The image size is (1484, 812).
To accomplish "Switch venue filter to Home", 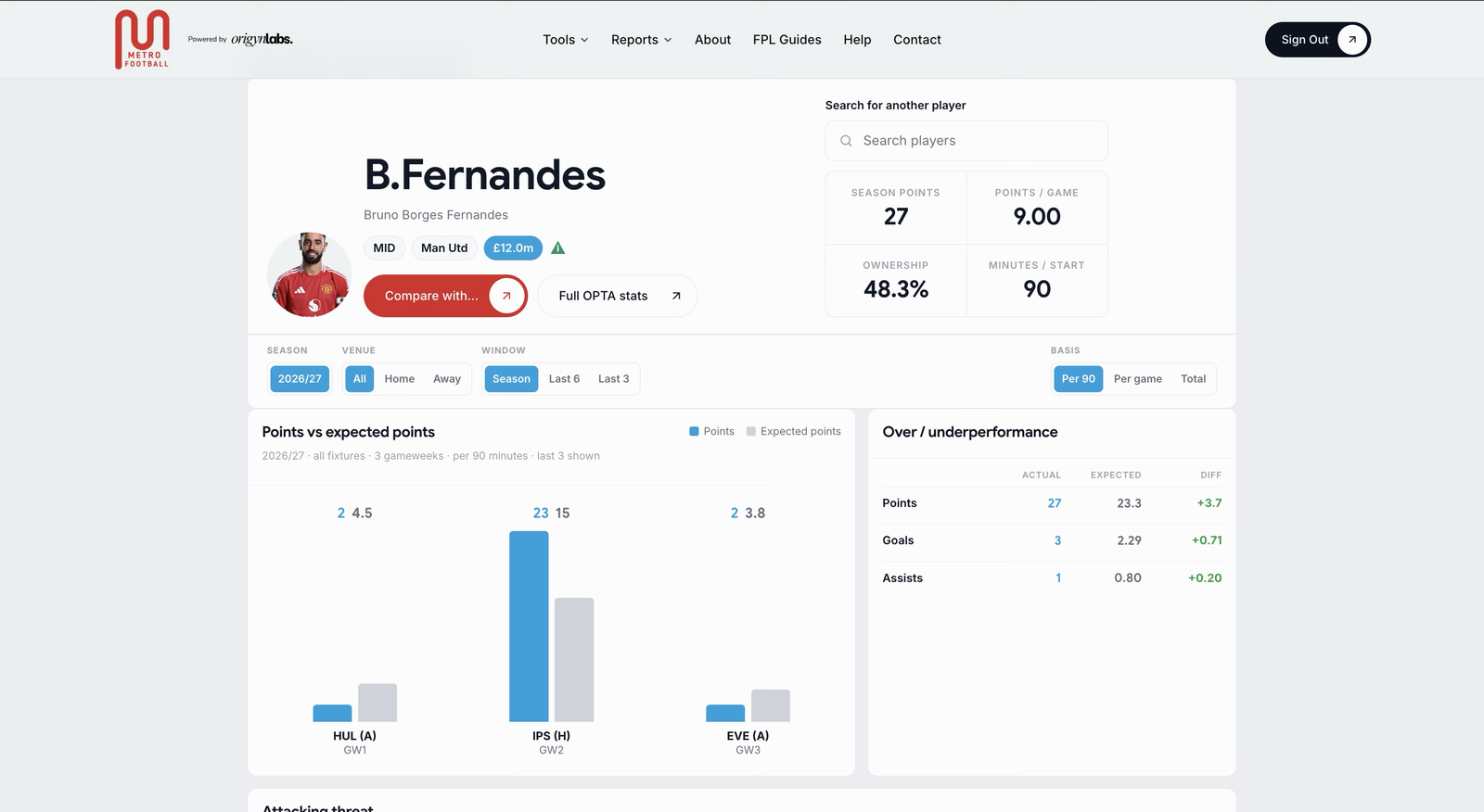I will (400, 379).
